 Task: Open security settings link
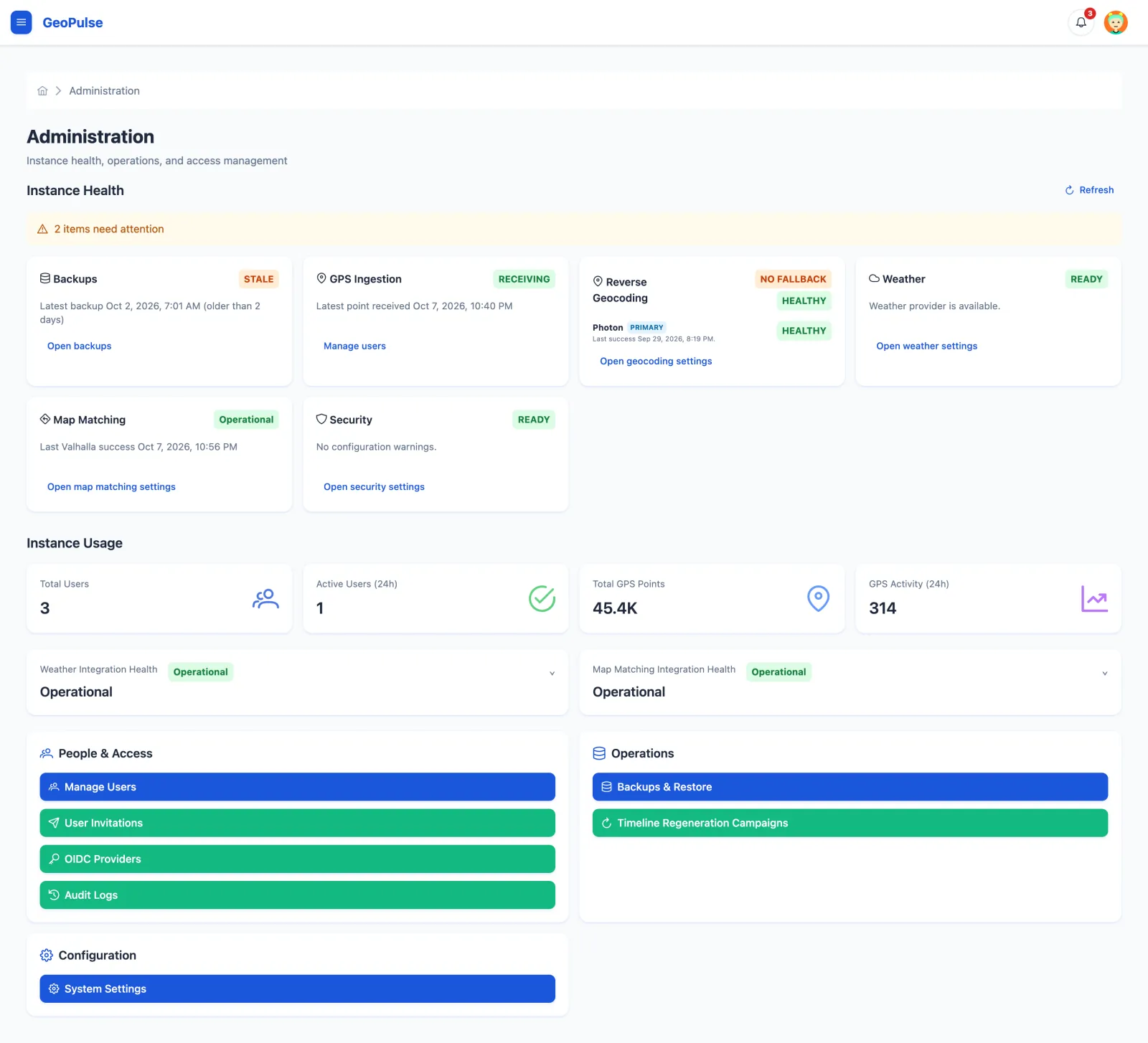(374, 486)
